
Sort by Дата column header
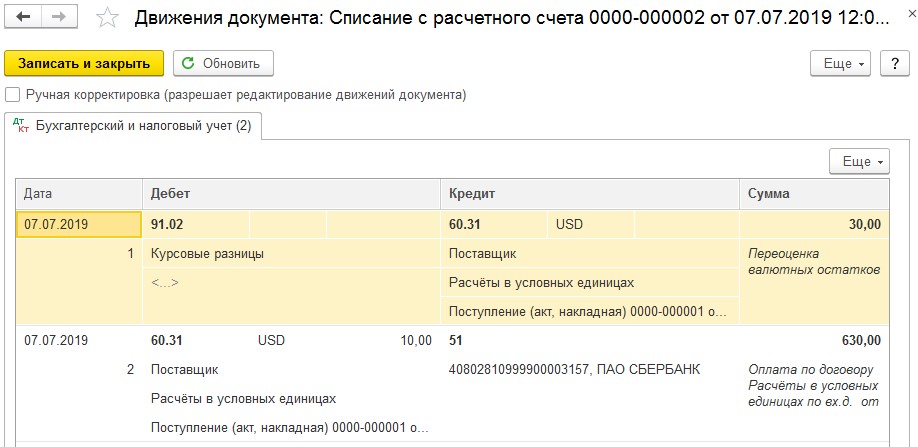(79, 194)
